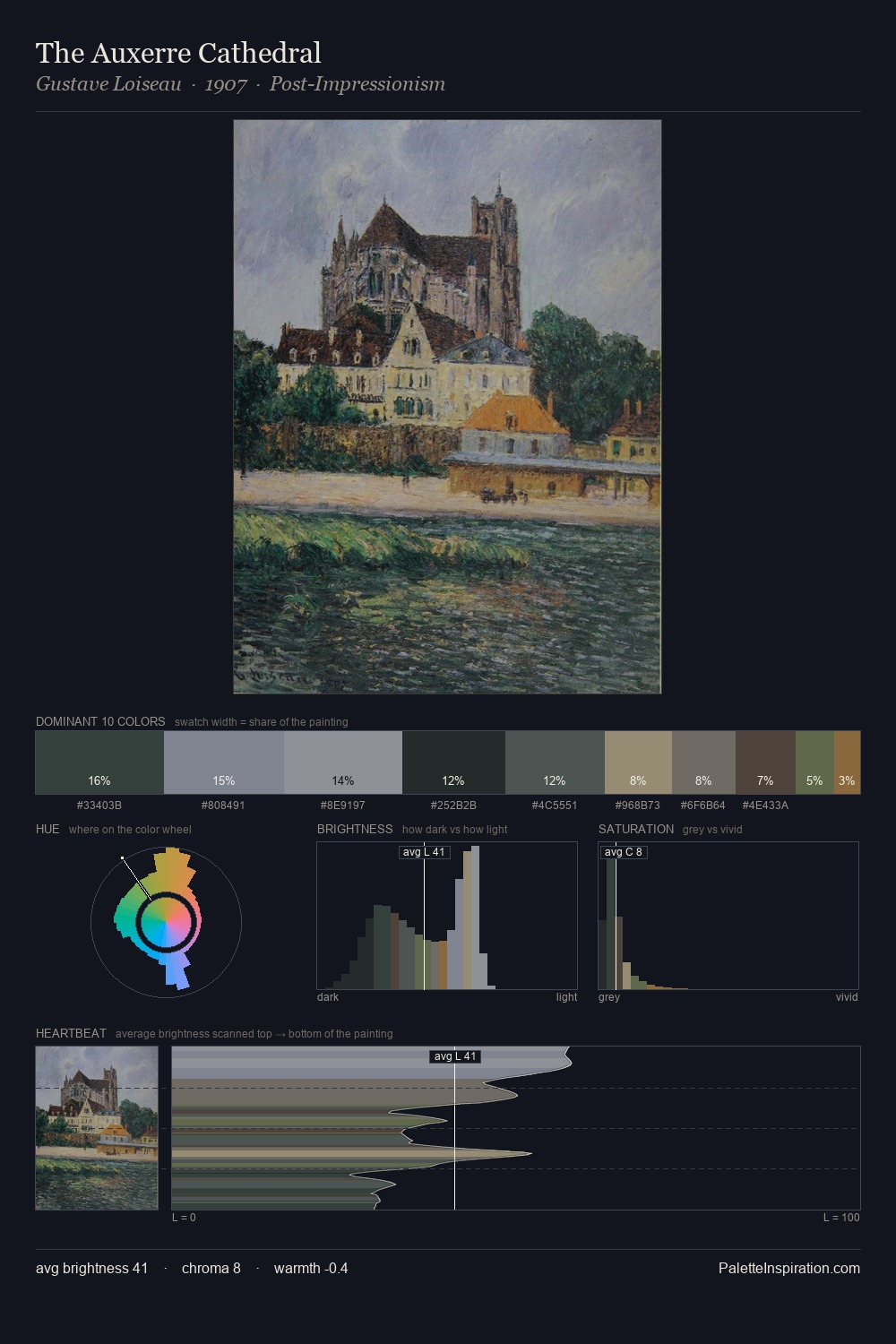Screen dimensions: 896x1344
Task: Select the brown #4E433A 7% swatch
Action: click(x=765, y=762)
